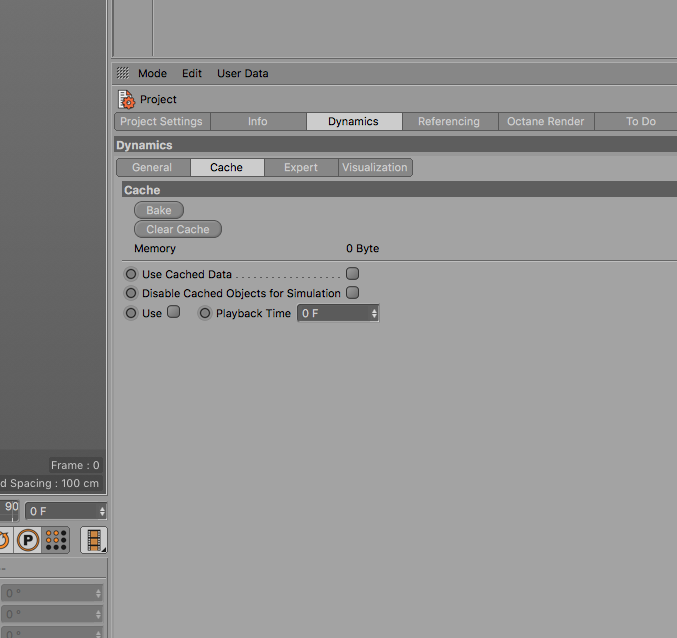Click the Playback Time 0 F stepper arrows

coord(374,313)
